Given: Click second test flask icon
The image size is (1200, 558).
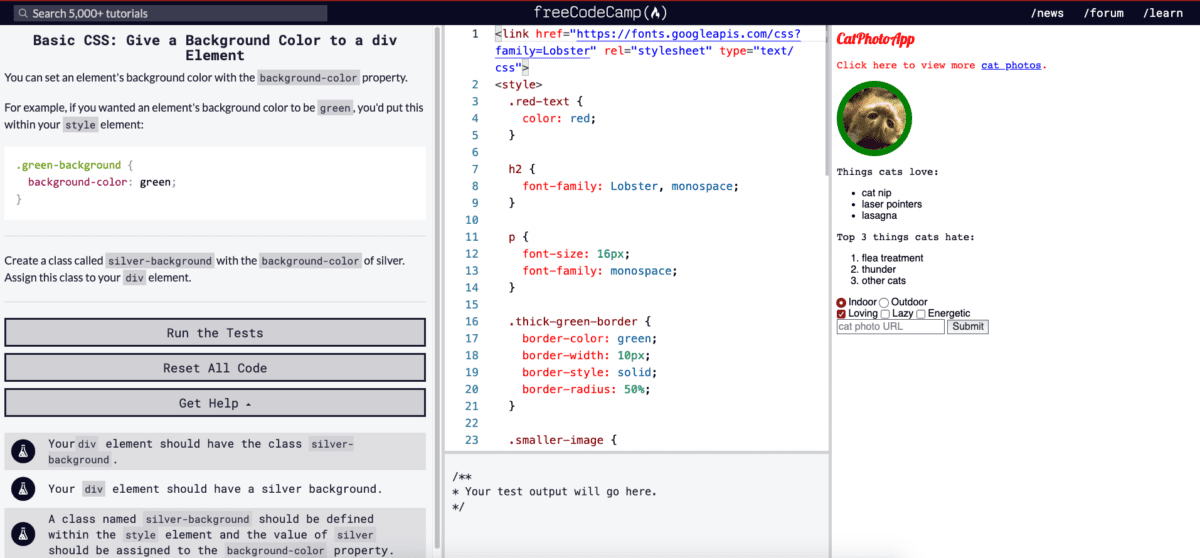Looking at the screenshot, I should click(x=23, y=489).
